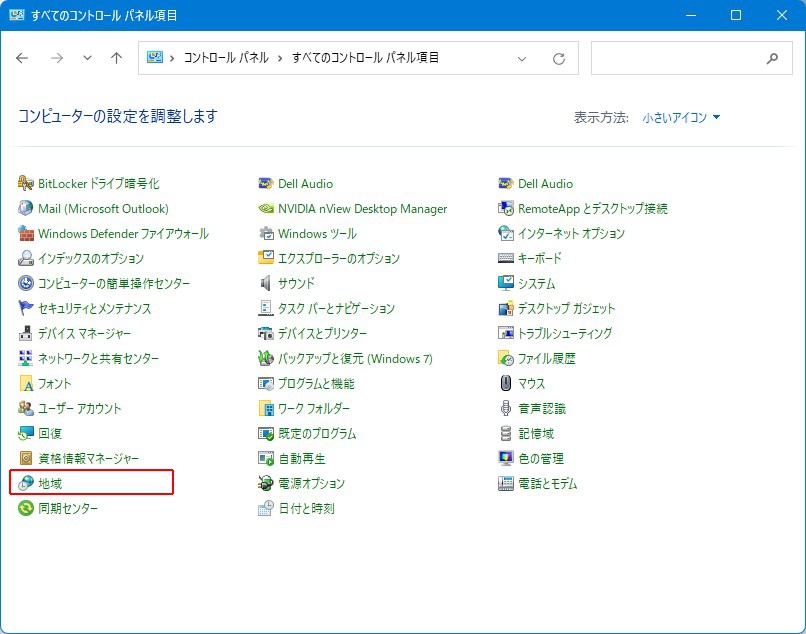Click the Control Panel search box

tap(676, 58)
